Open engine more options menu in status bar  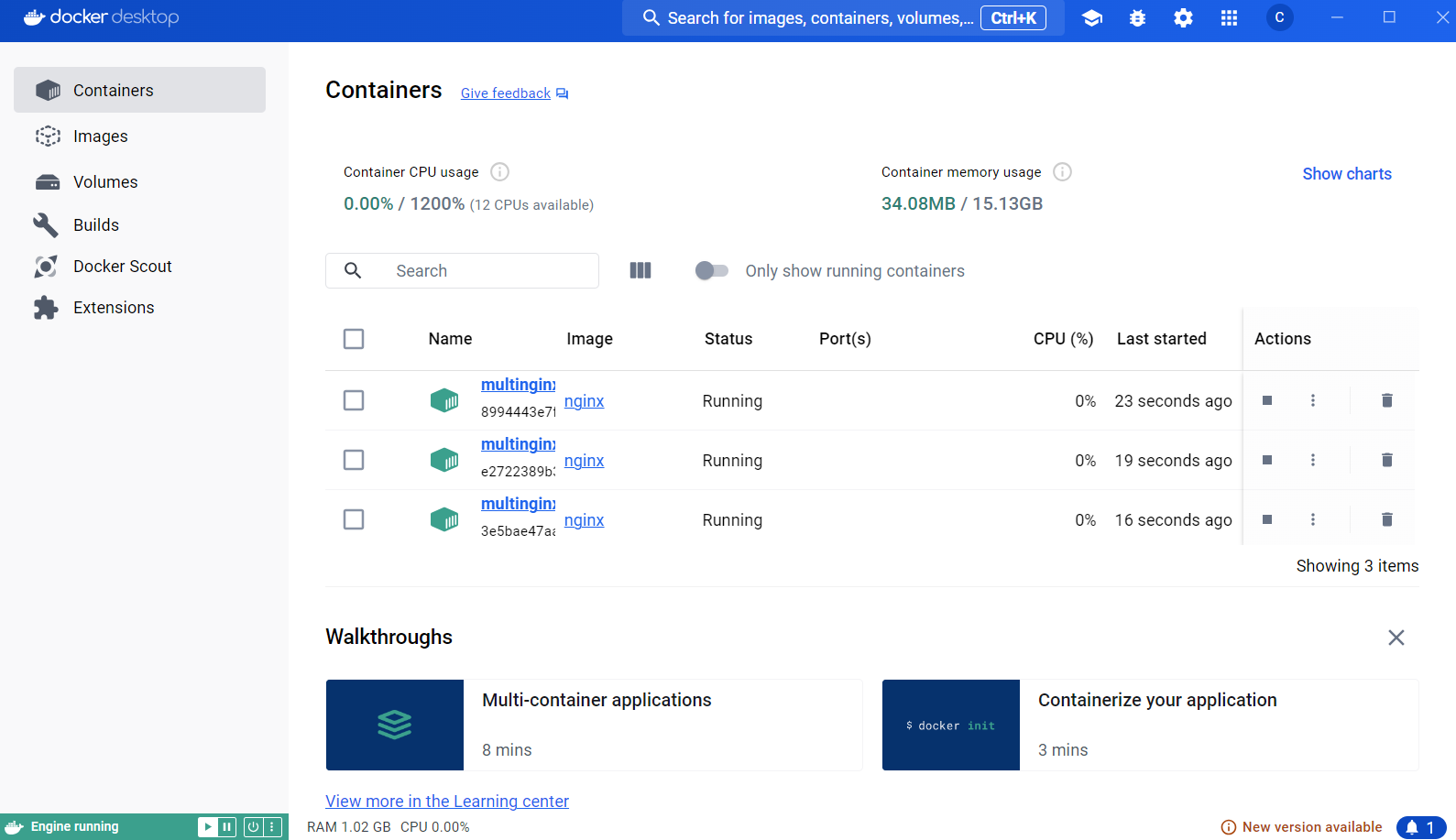272,826
